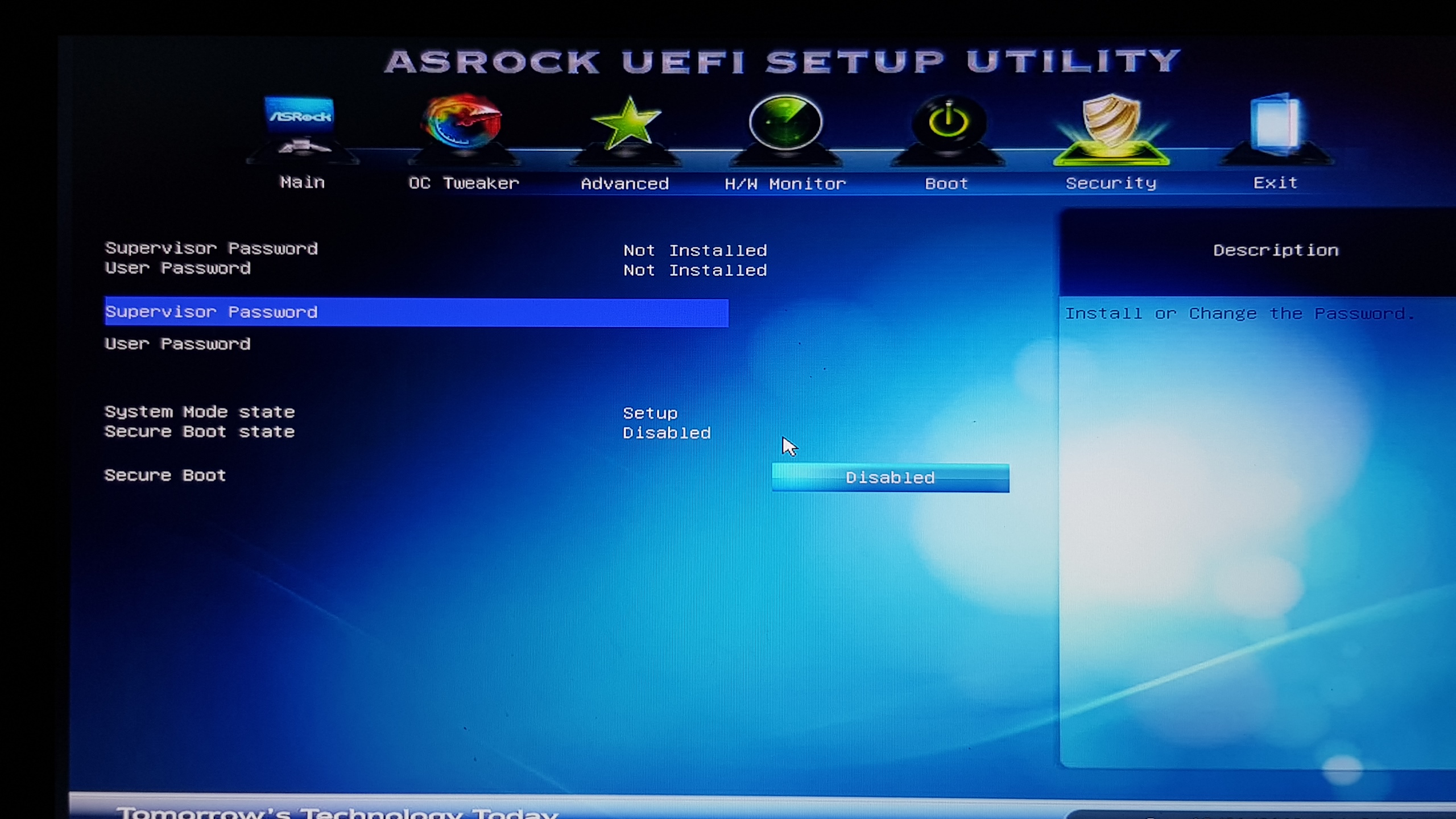The image size is (1456, 819).
Task: Click the Secure Boot state label
Action: (200, 432)
